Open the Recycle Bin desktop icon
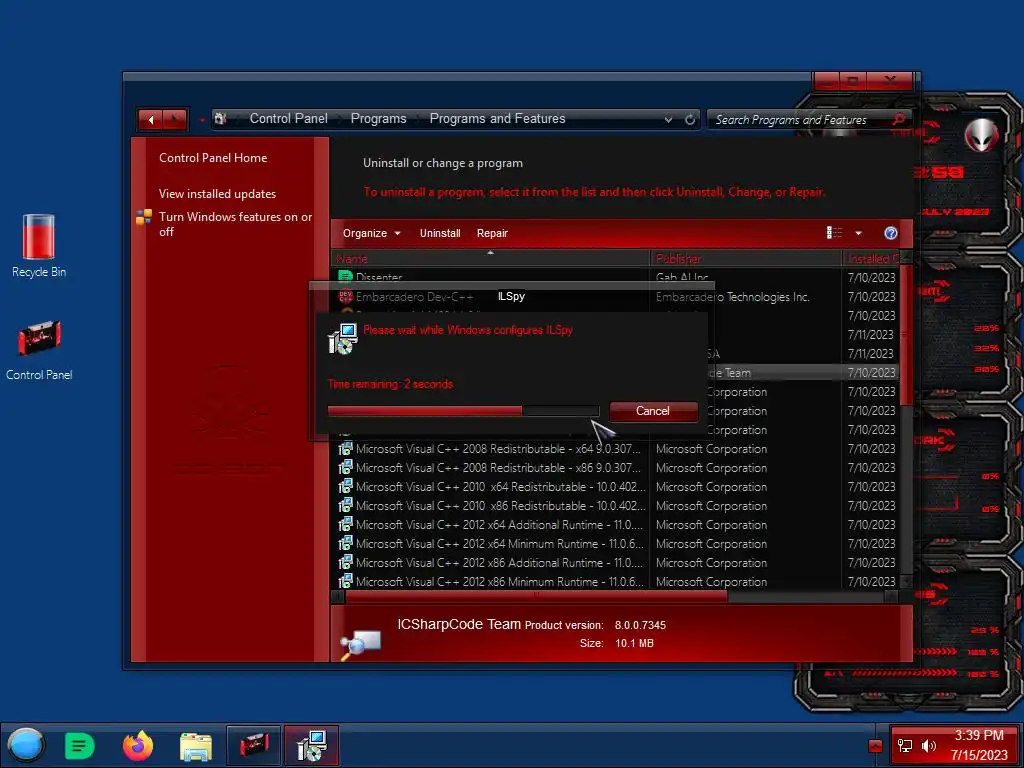This screenshot has height=768, width=1024. pyautogui.click(x=39, y=246)
